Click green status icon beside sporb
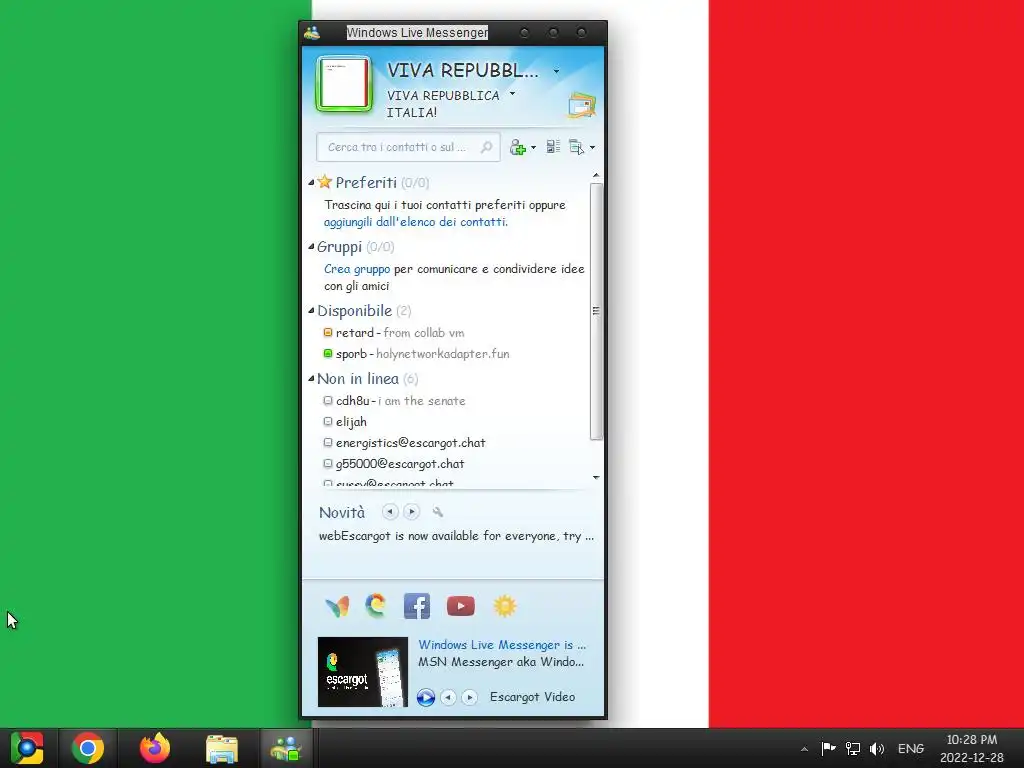Viewport: 1024px width, 768px height. point(328,353)
